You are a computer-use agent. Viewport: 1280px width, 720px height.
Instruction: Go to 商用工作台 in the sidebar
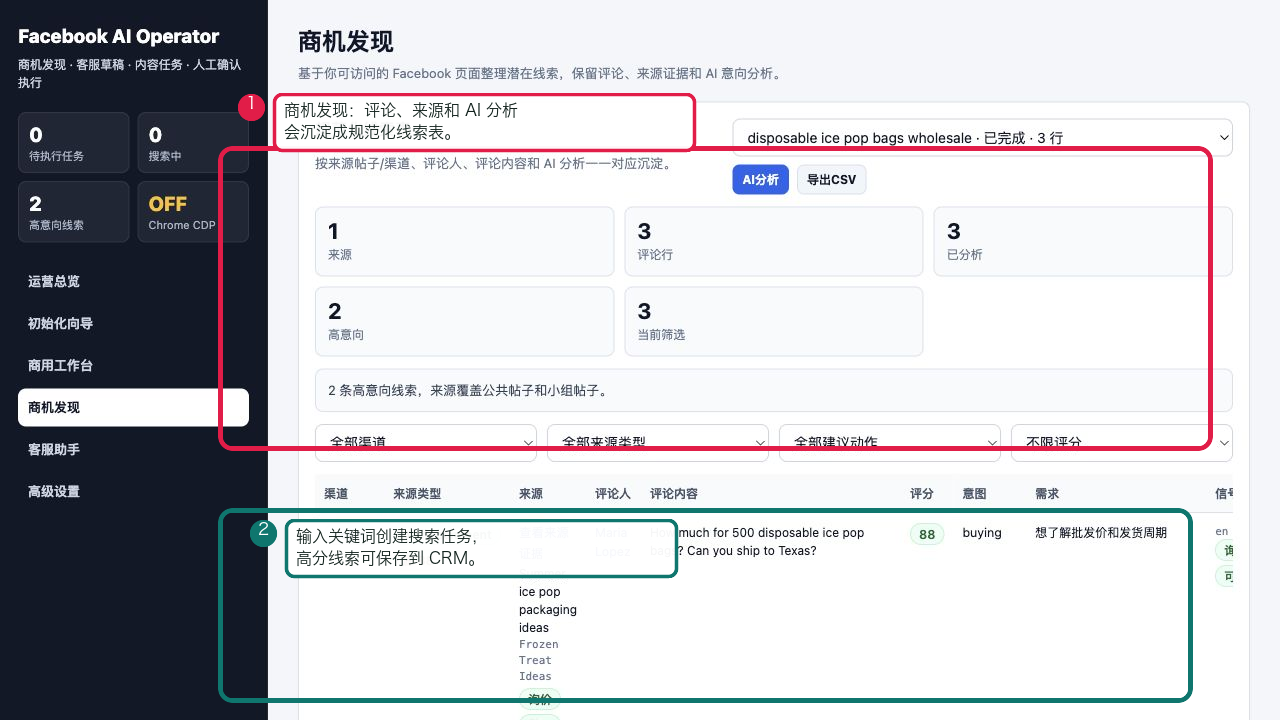pyautogui.click(x=133, y=366)
